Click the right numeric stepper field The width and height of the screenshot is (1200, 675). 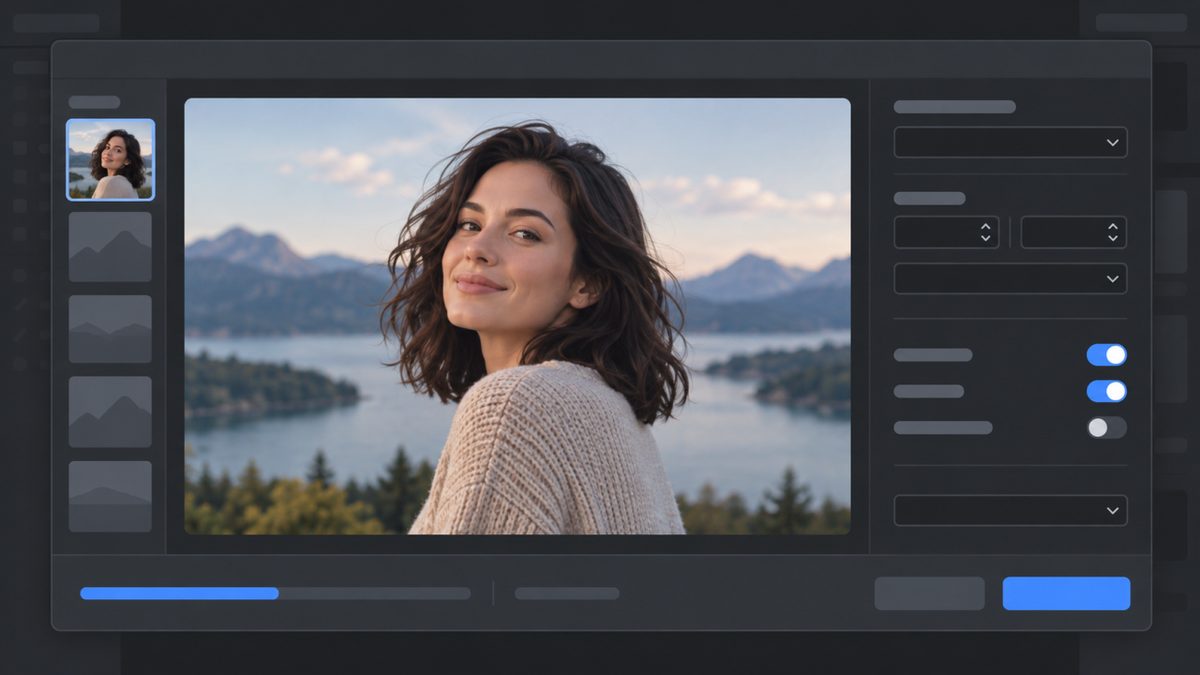1073,232
